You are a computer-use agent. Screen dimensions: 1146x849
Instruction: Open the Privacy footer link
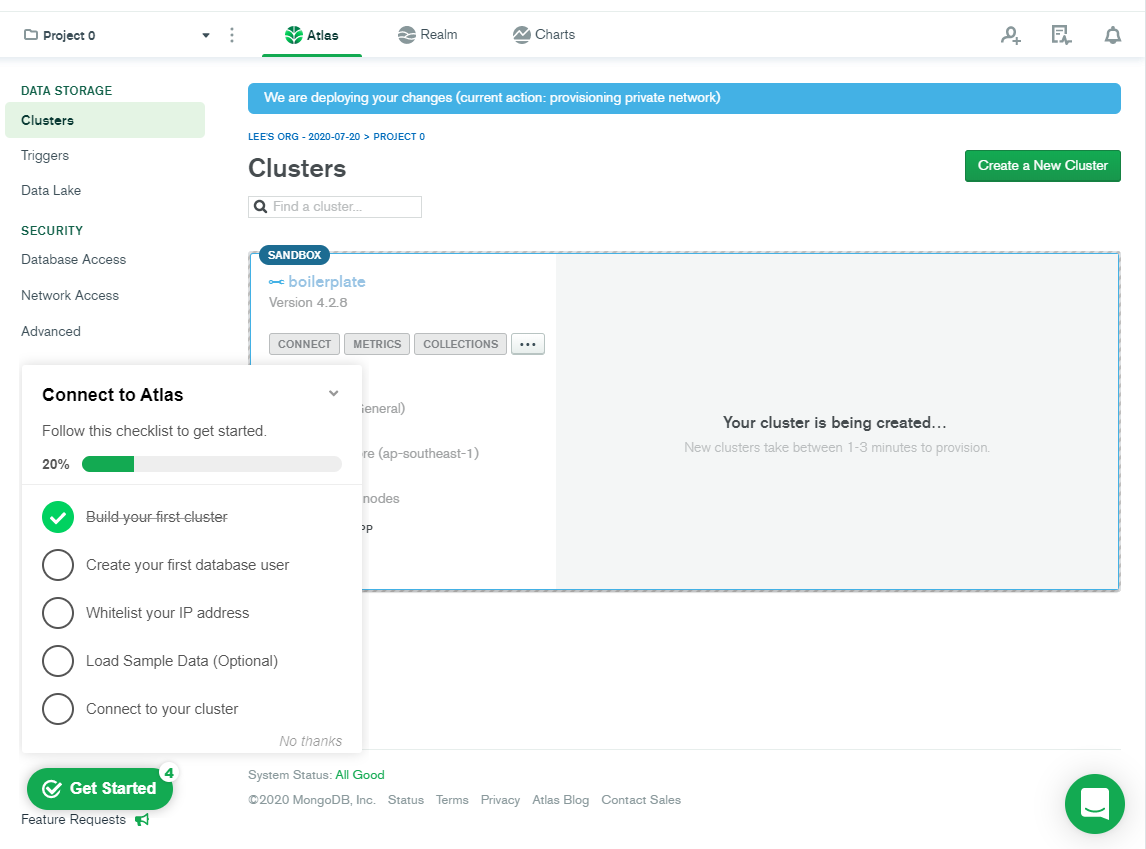pyautogui.click(x=500, y=800)
